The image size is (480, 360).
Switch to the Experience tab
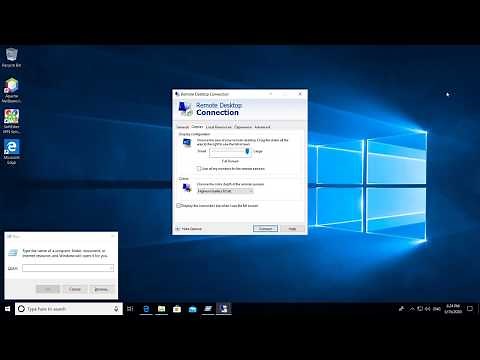coord(243,127)
